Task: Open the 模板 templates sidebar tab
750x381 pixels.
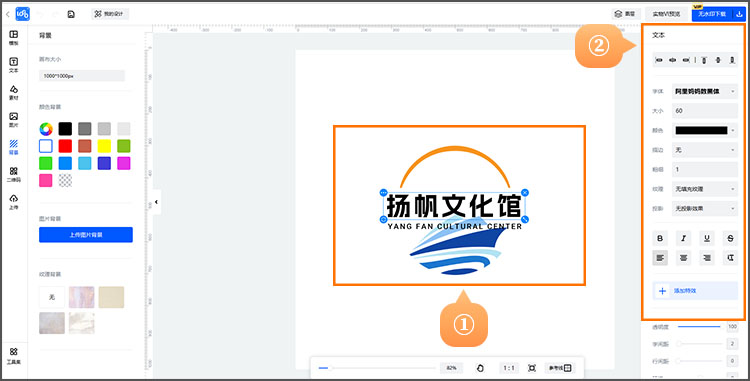Action: 14,37
